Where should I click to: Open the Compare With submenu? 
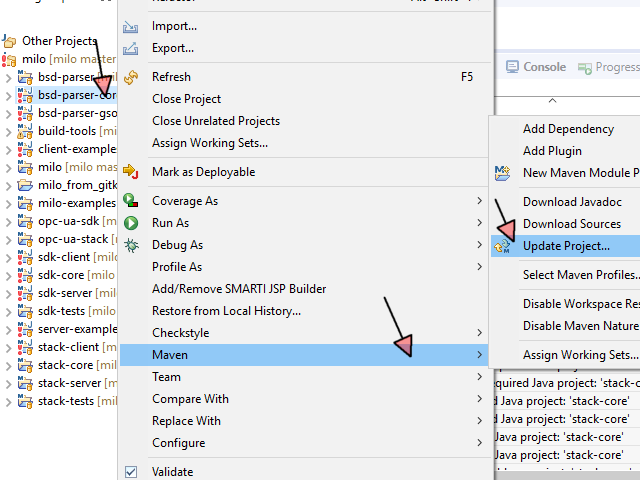(304, 399)
